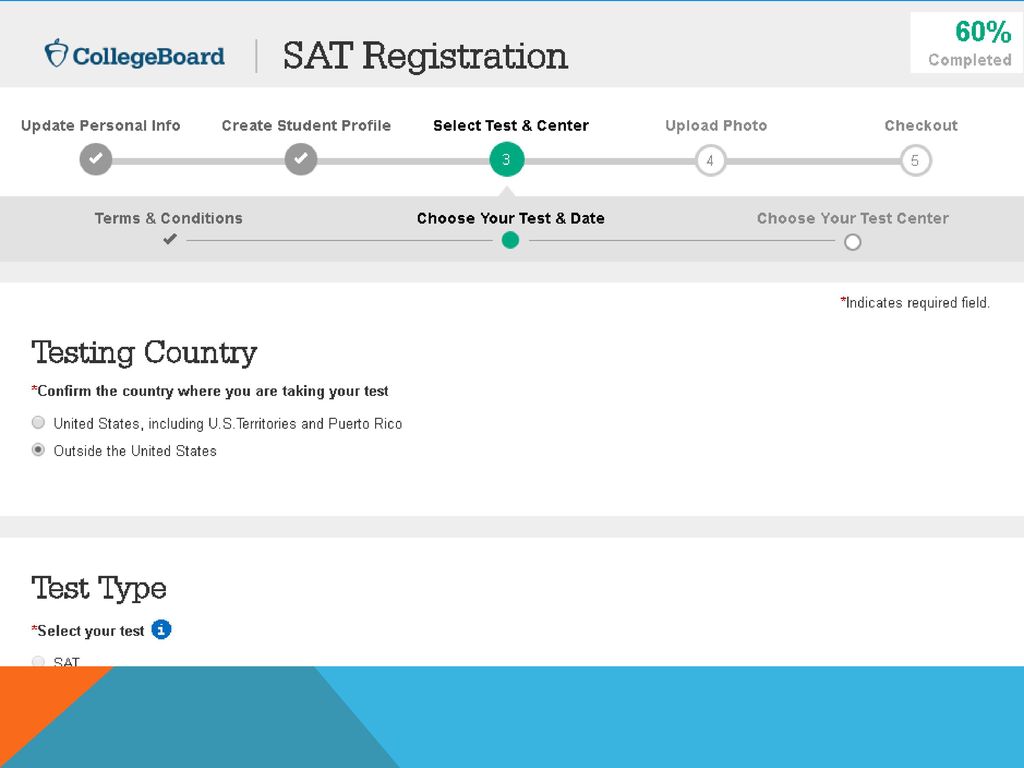The height and width of the screenshot is (768, 1024).
Task: Open the Update Personal Info step
Action: tap(101, 125)
